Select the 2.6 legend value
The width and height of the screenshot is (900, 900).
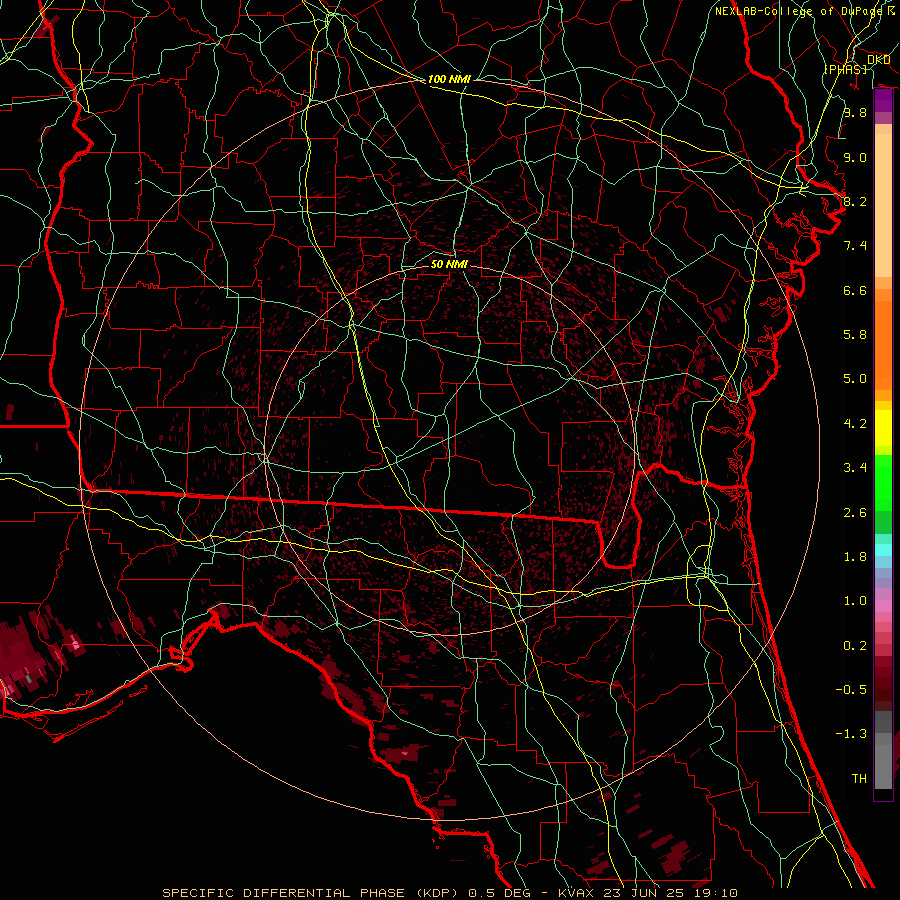tap(855, 513)
